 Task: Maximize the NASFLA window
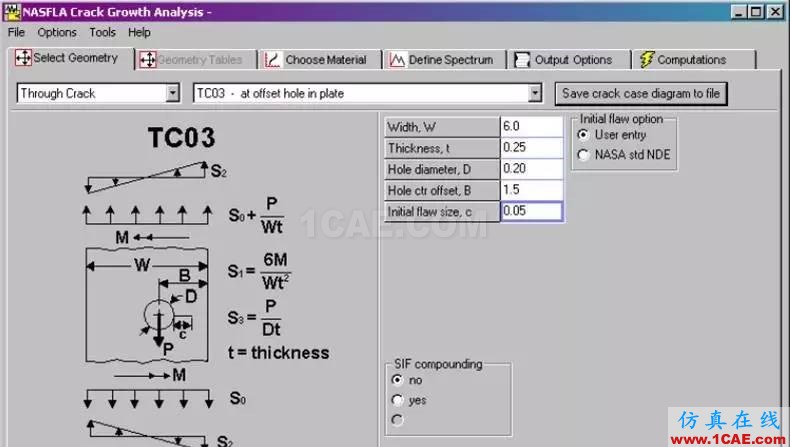click(756, 12)
